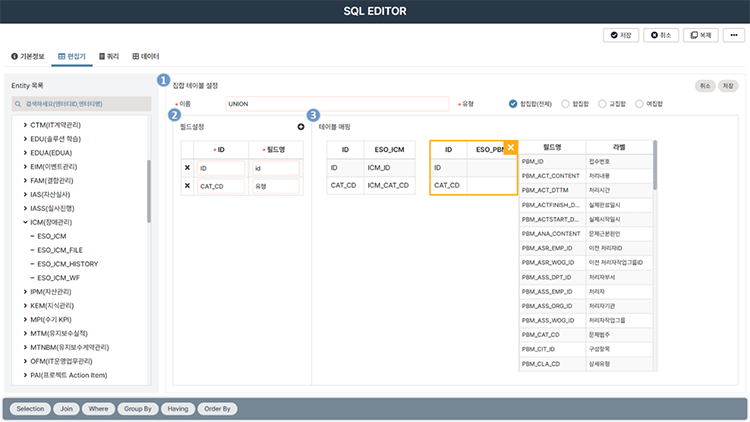Open the 기본정보 tab

(x=30, y=58)
